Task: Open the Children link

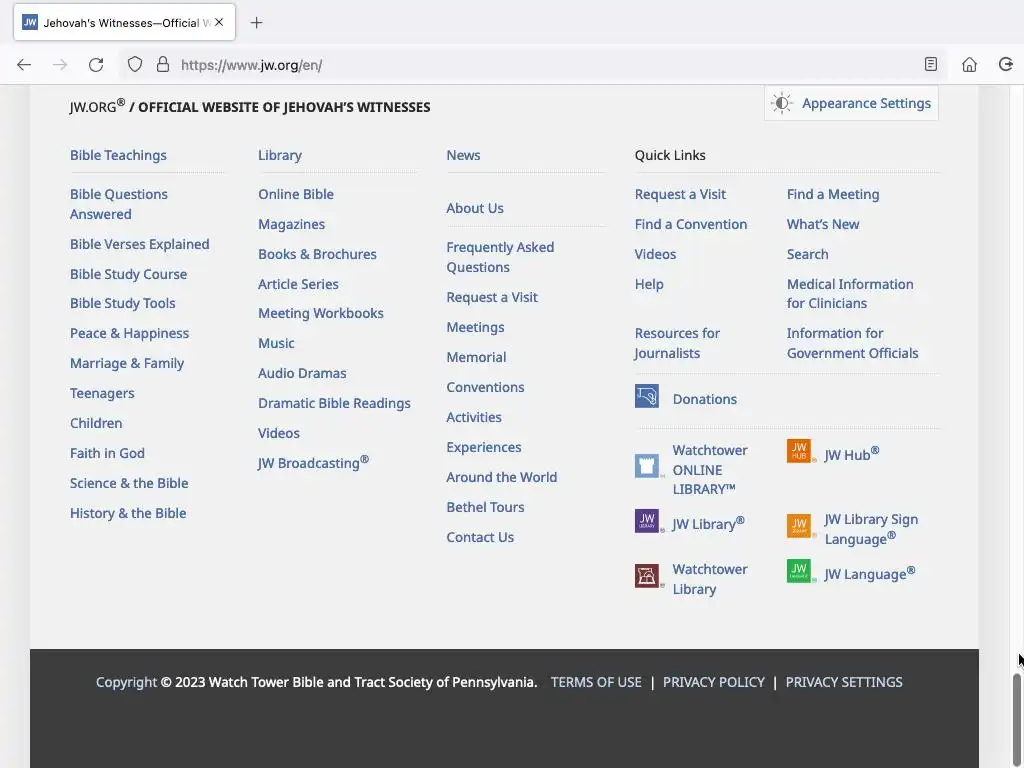Action: point(96,423)
